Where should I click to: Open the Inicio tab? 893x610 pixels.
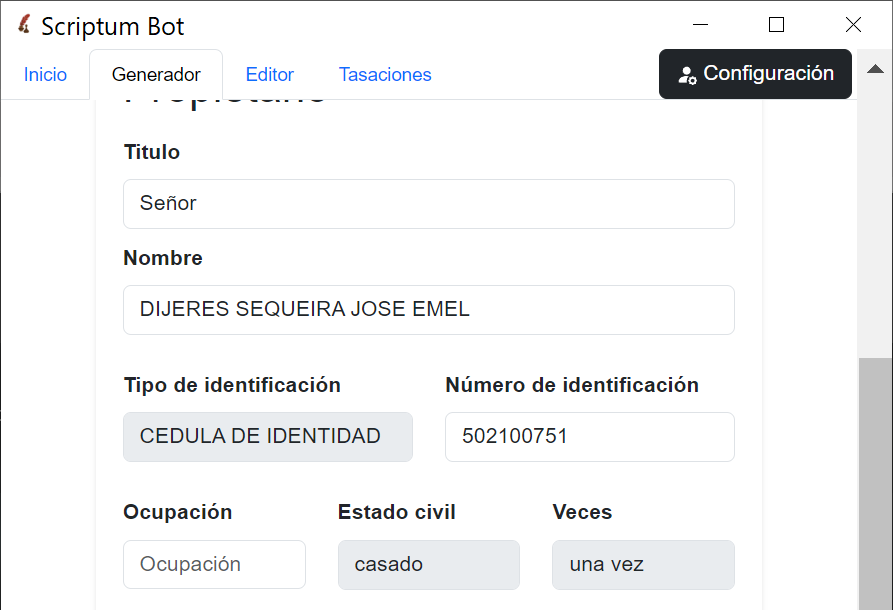(45, 75)
